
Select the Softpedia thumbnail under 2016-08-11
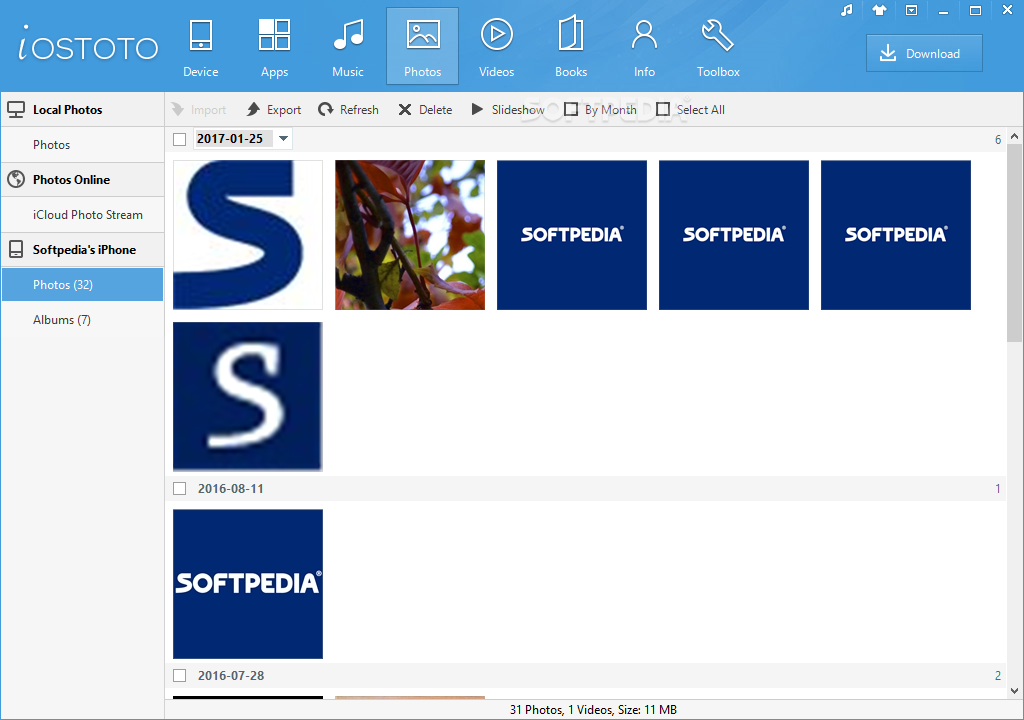pyautogui.click(x=248, y=584)
